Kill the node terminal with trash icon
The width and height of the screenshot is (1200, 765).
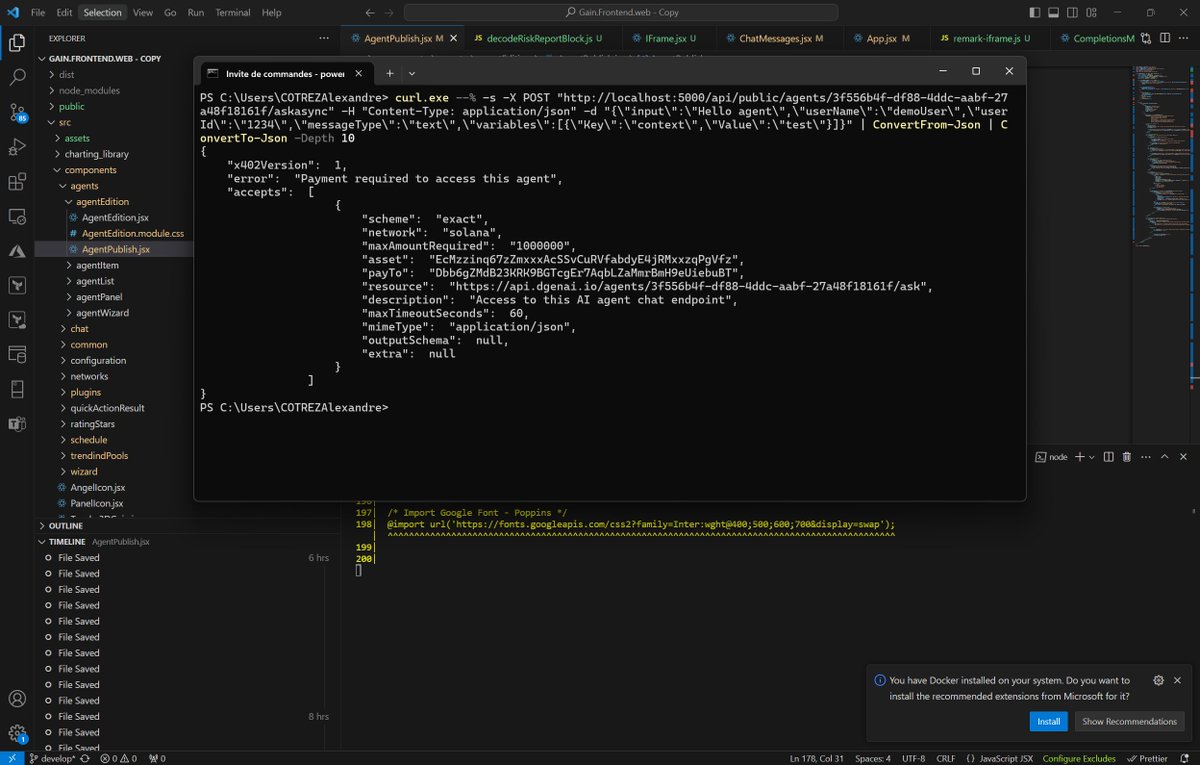point(1127,457)
